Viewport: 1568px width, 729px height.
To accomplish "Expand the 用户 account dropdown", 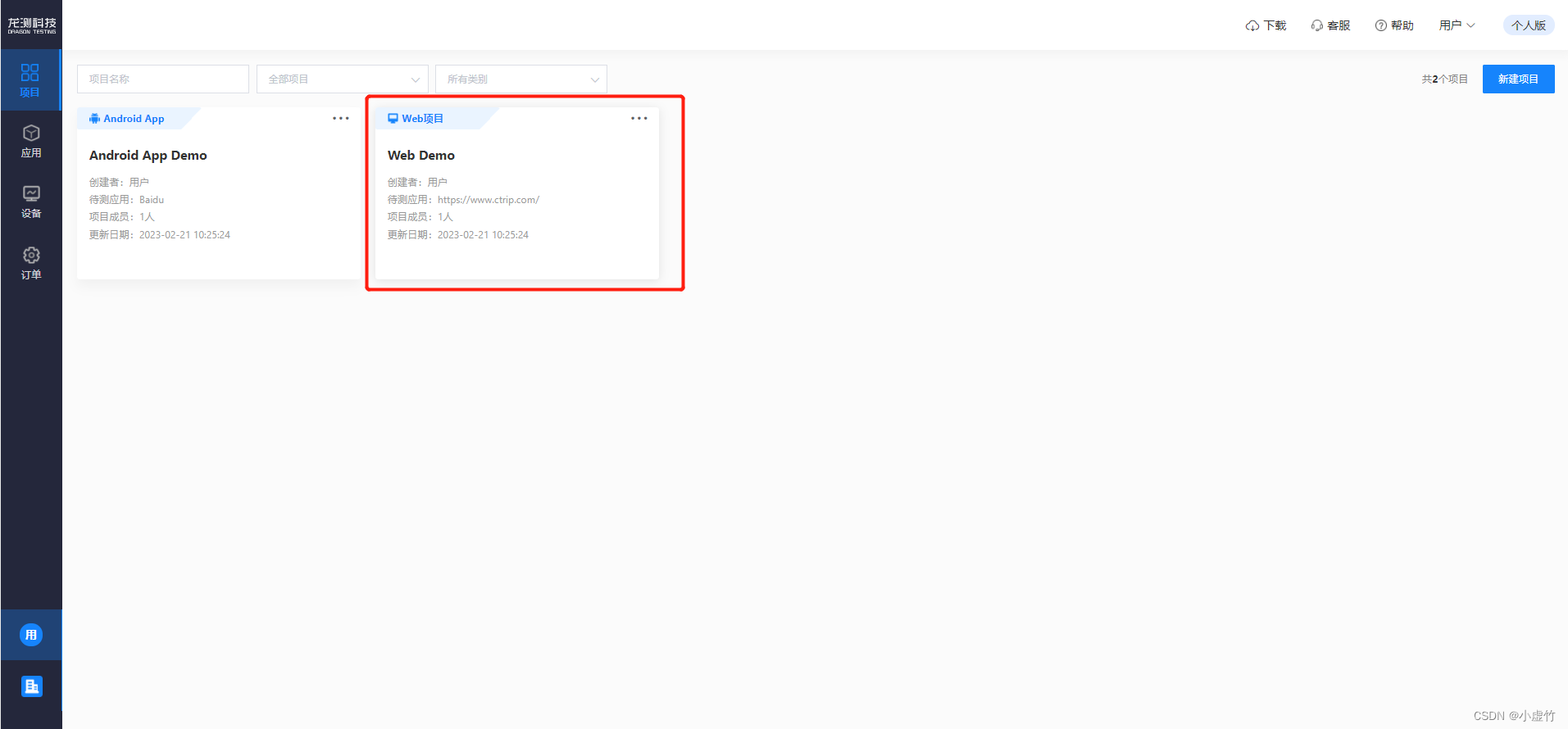I will point(1457,25).
